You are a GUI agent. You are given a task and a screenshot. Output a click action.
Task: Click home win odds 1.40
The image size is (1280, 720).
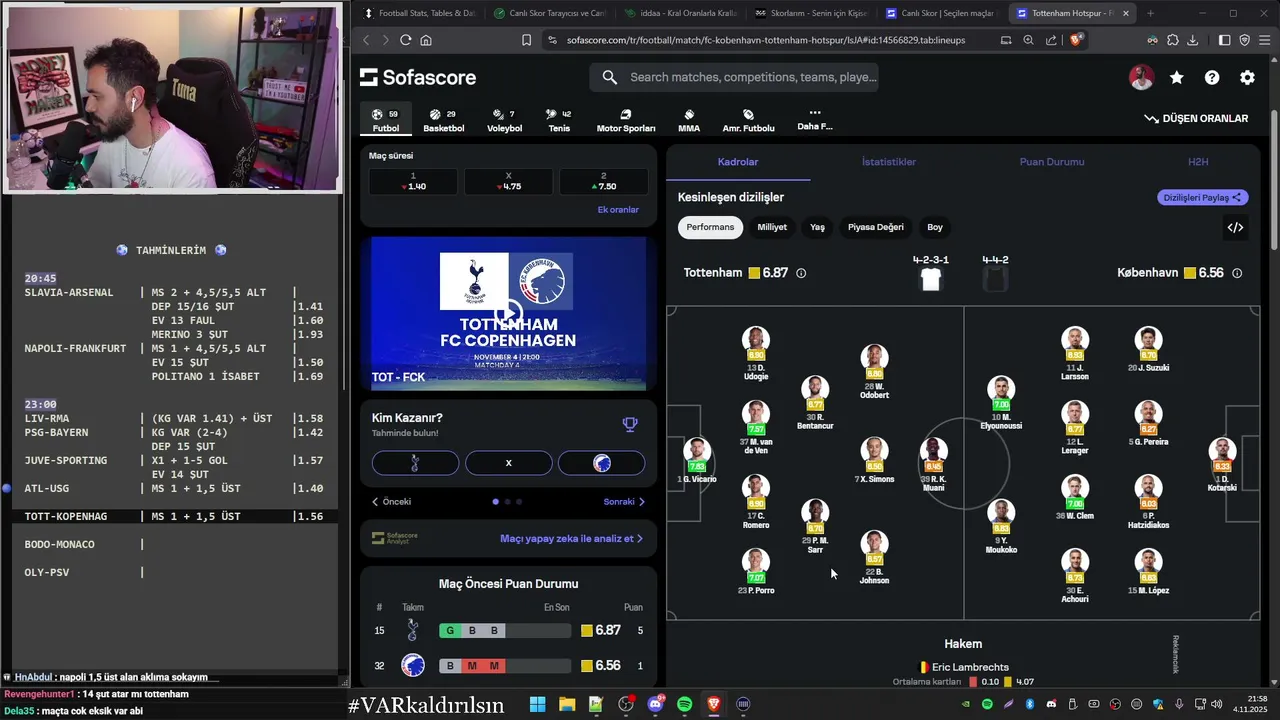tap(413, 181)
